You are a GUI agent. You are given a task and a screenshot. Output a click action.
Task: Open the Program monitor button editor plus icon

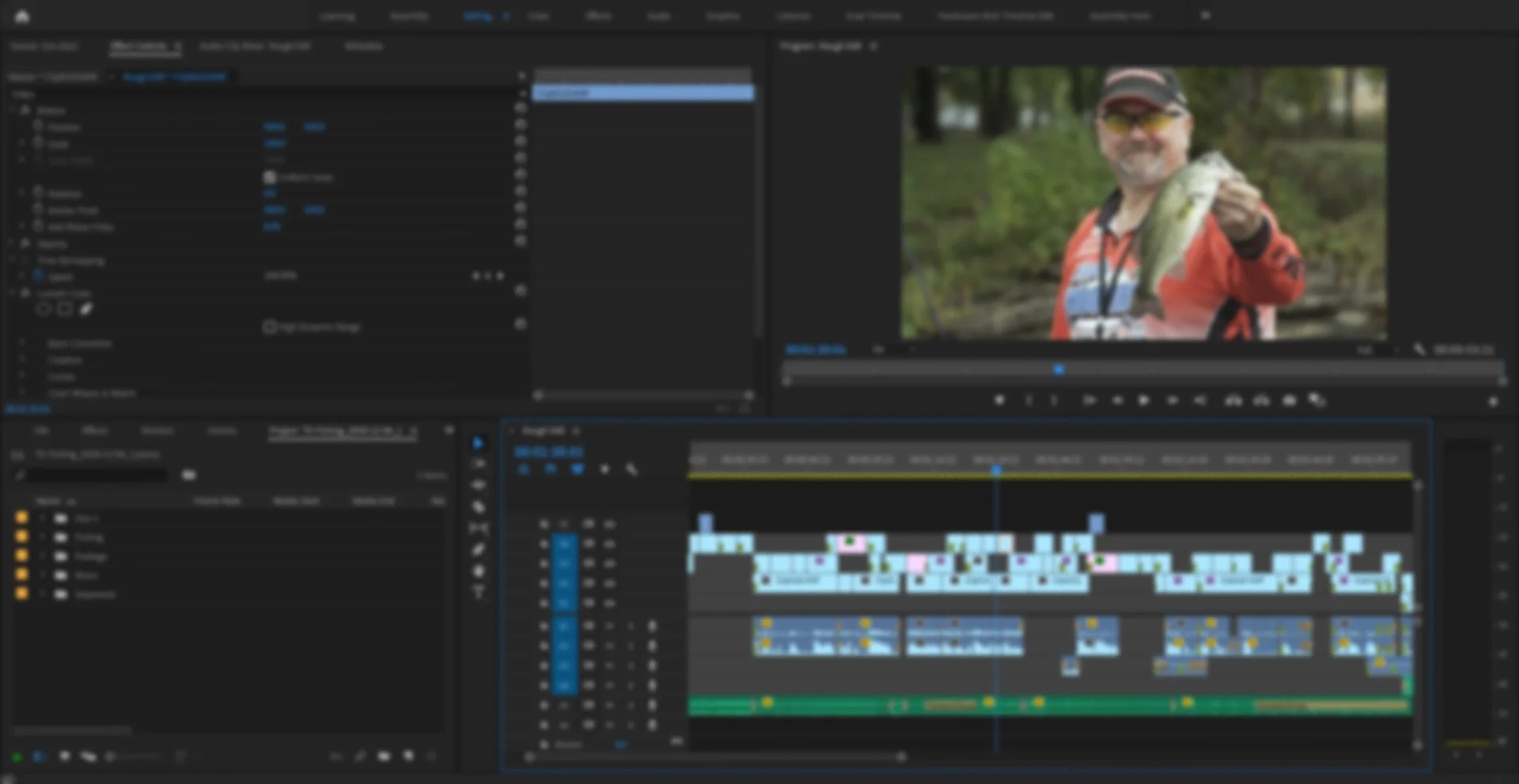[x=1493, y=401]
